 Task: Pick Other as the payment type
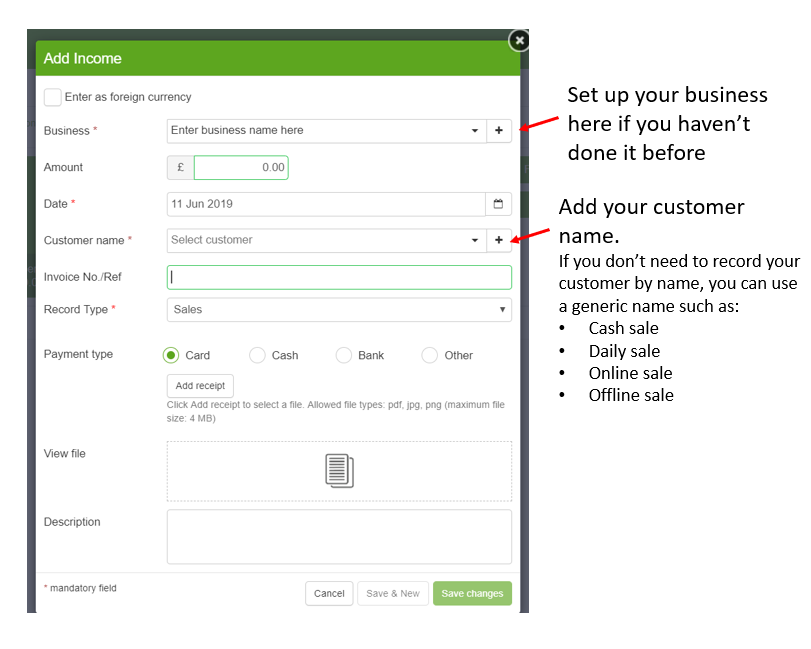click(x=430, y=355)
